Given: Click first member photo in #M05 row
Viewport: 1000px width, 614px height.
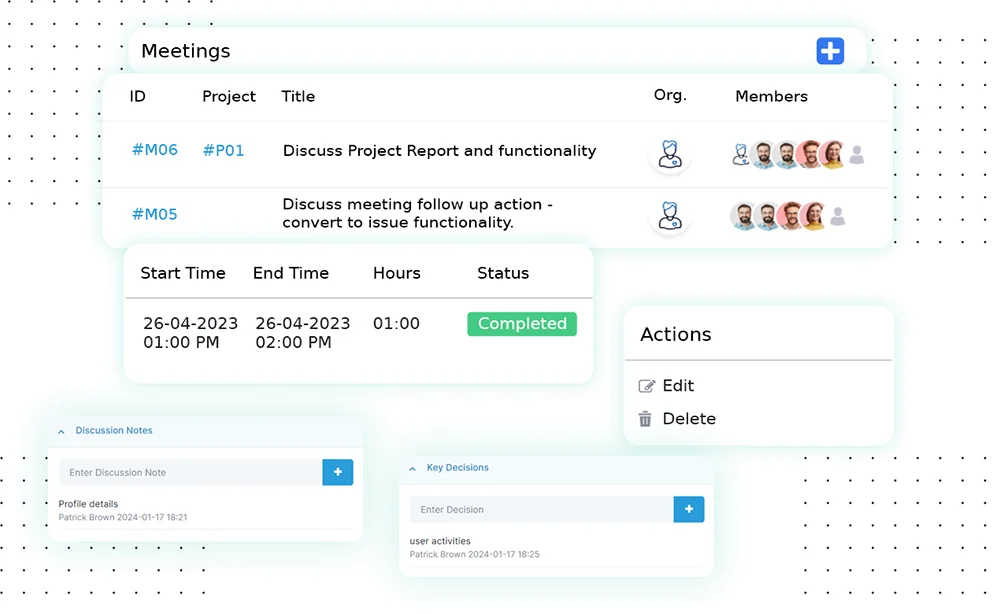Looking at the screenshot, I should [x=743, y=216].
